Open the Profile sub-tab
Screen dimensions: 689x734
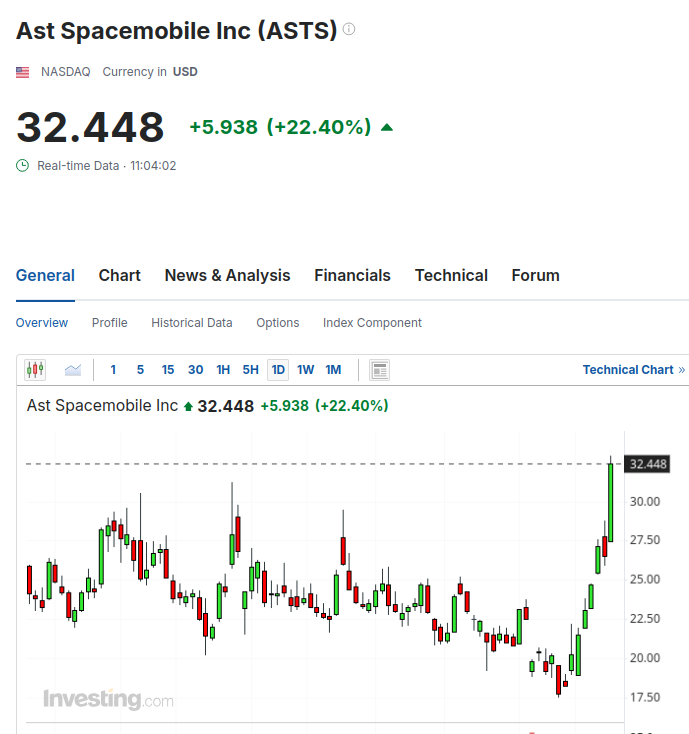(x=110, y=323)
